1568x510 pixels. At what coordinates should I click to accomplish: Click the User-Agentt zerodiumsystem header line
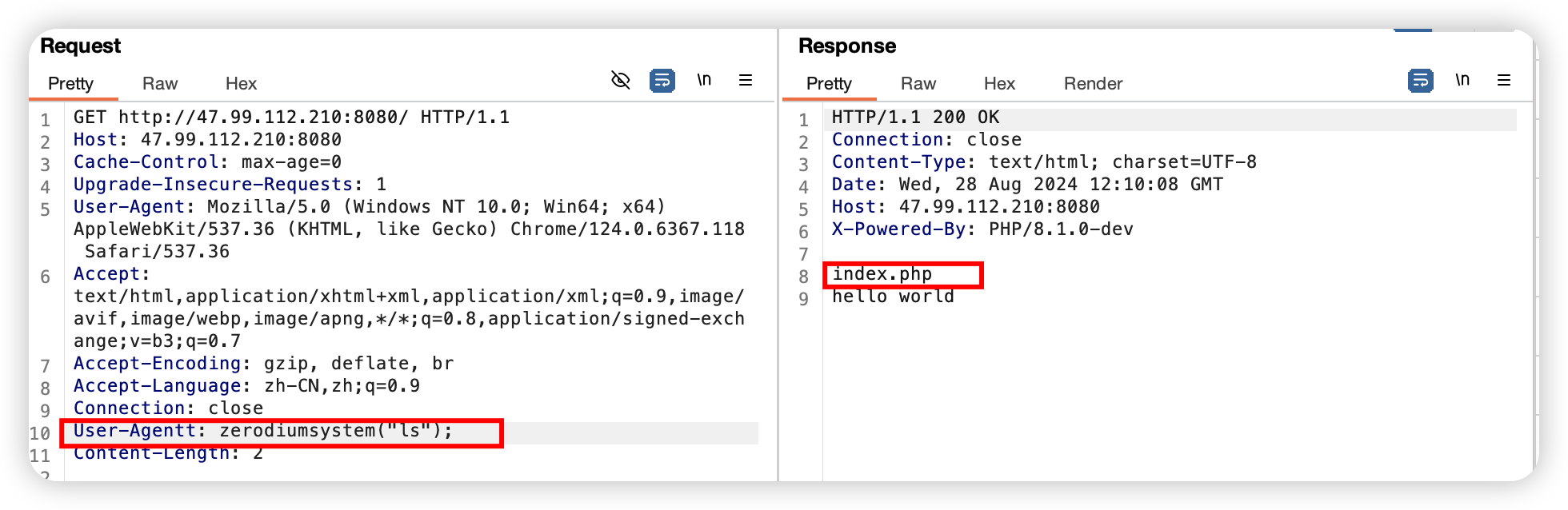[263, 431]
